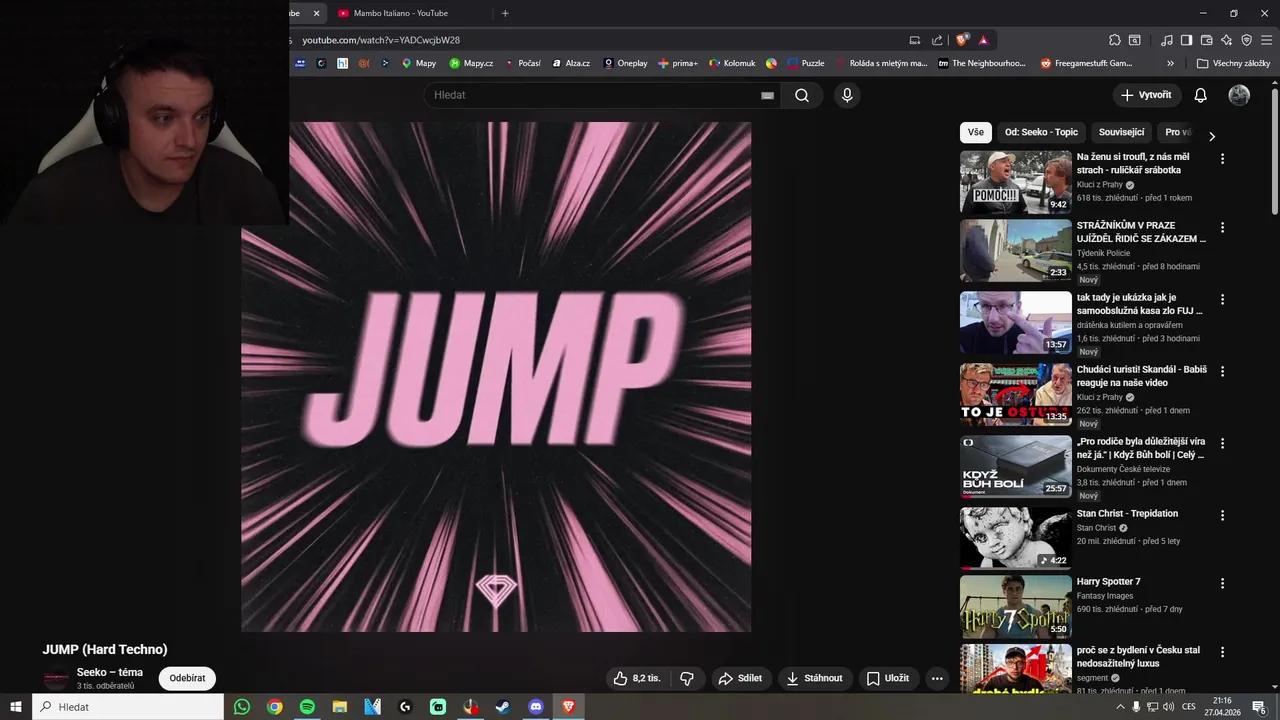Click the page vertical scrollbar
1280x720 pixels.
pos(1274,150)
